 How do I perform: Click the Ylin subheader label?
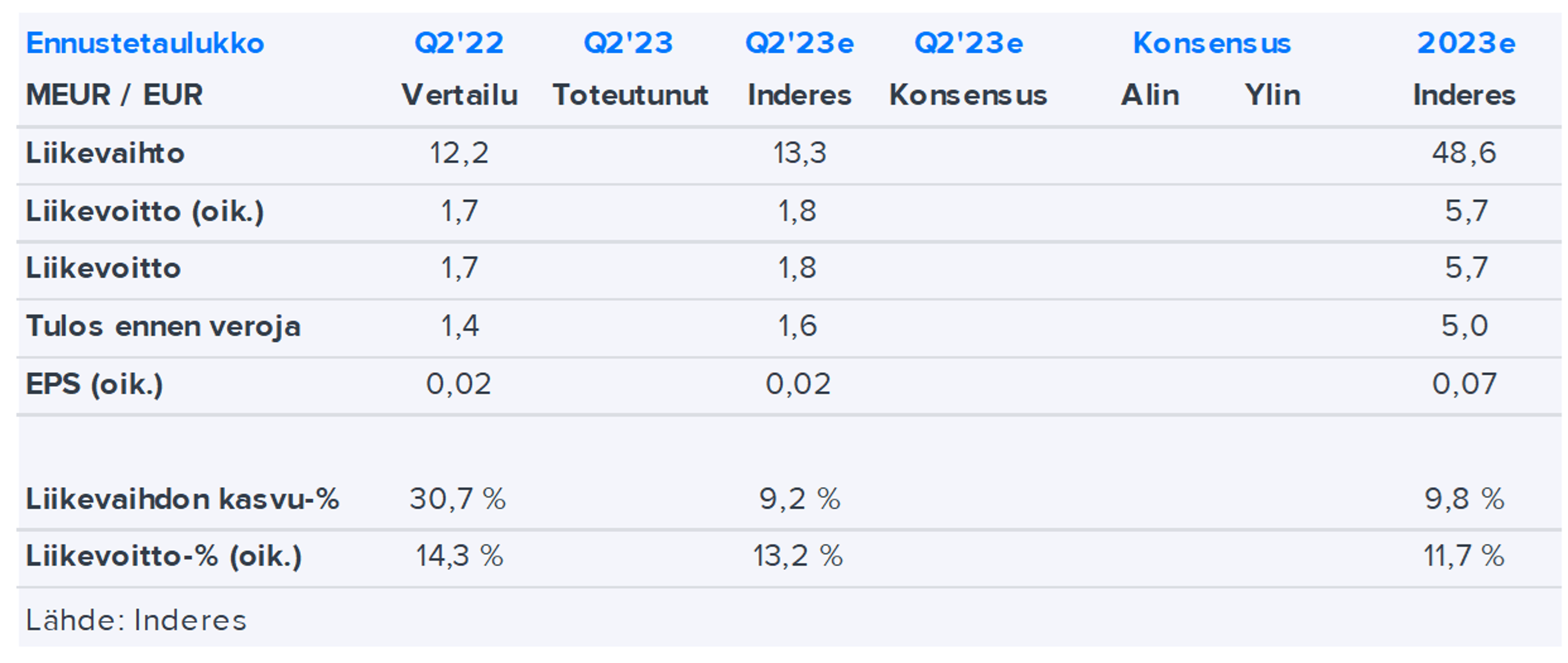[x=1272, y=95]
